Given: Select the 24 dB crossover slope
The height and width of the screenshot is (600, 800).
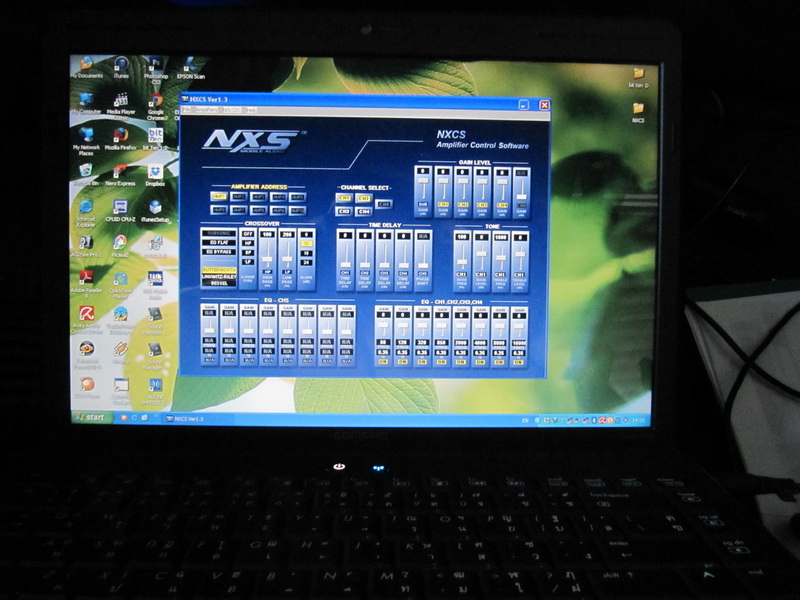Looking at the screenshot, I should pos(306,262).
